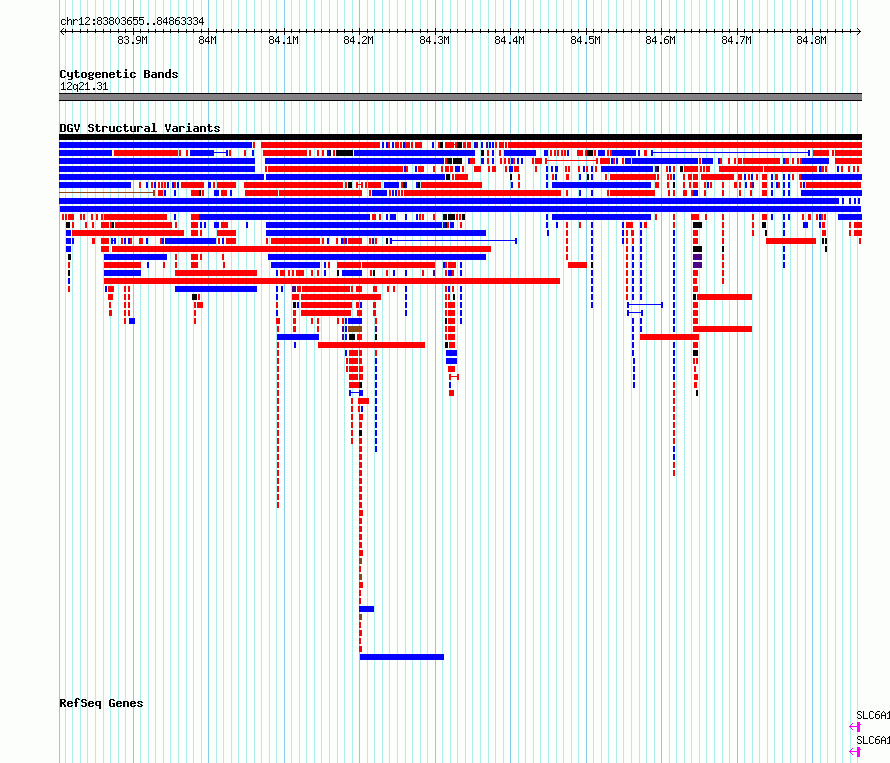Viewport: 890px width, 763px height.
Task: Click the gray 12q21.31 cytogenetic band bar
Action: pos(460,97)
